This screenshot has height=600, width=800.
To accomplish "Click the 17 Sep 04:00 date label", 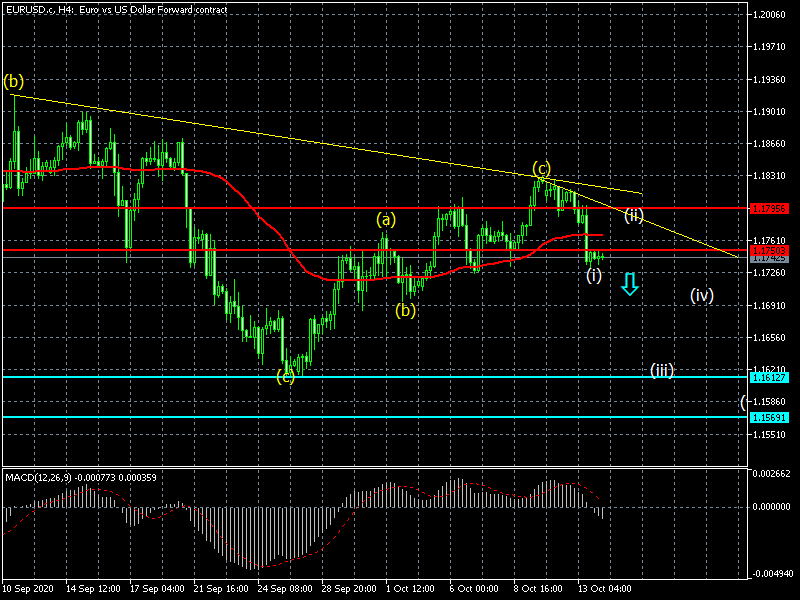I will coord(157,589).
